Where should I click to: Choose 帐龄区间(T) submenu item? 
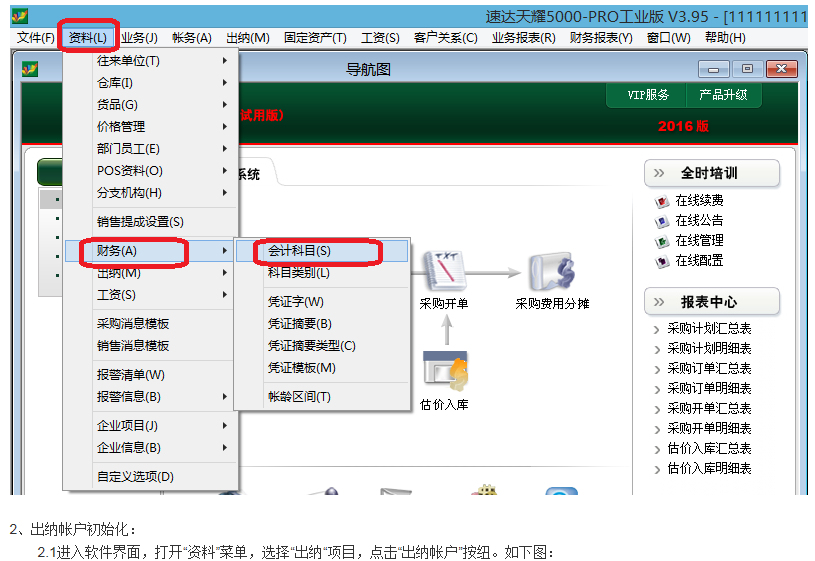322,397
